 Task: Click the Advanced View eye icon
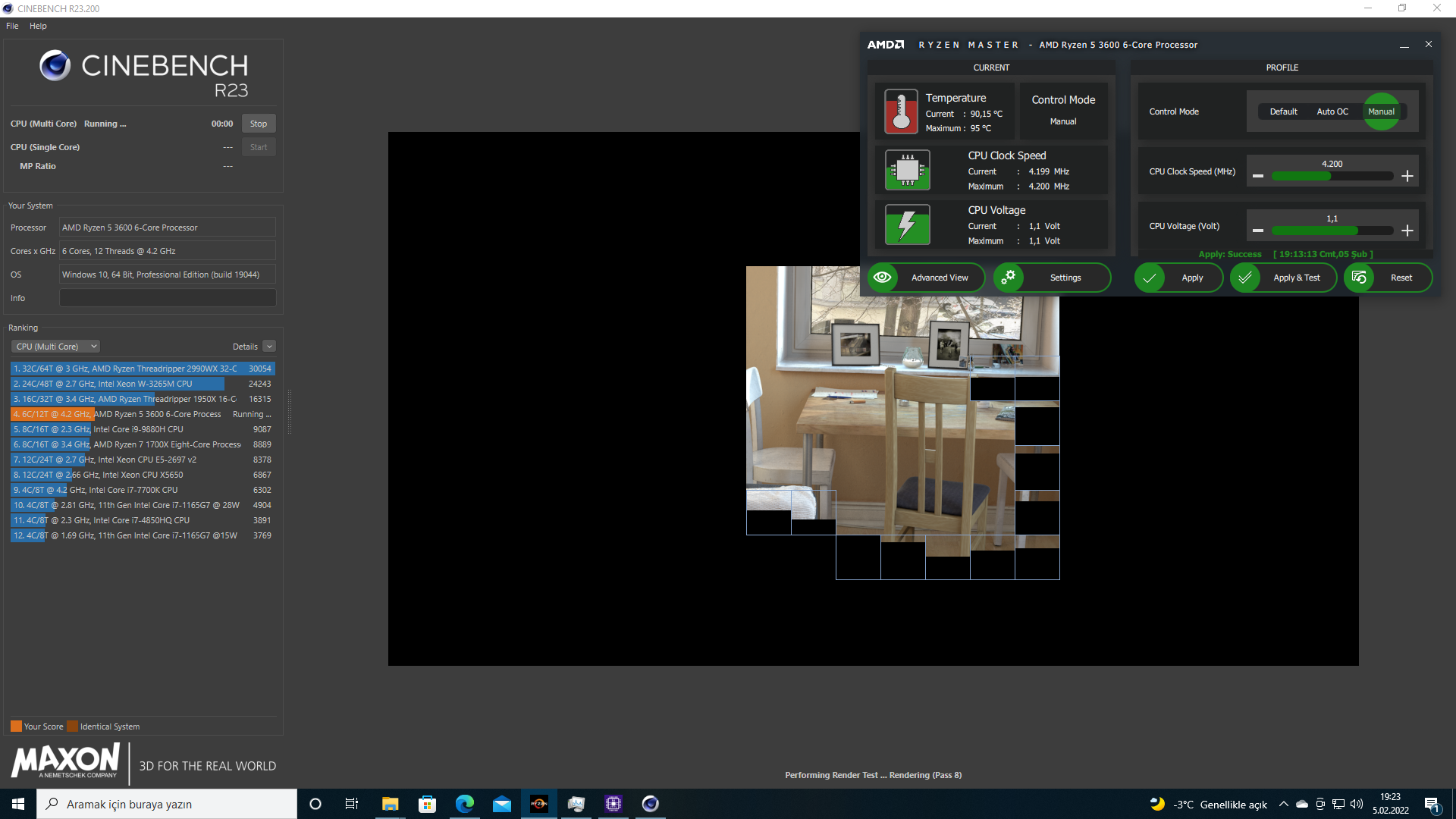[x=883, y=278]
